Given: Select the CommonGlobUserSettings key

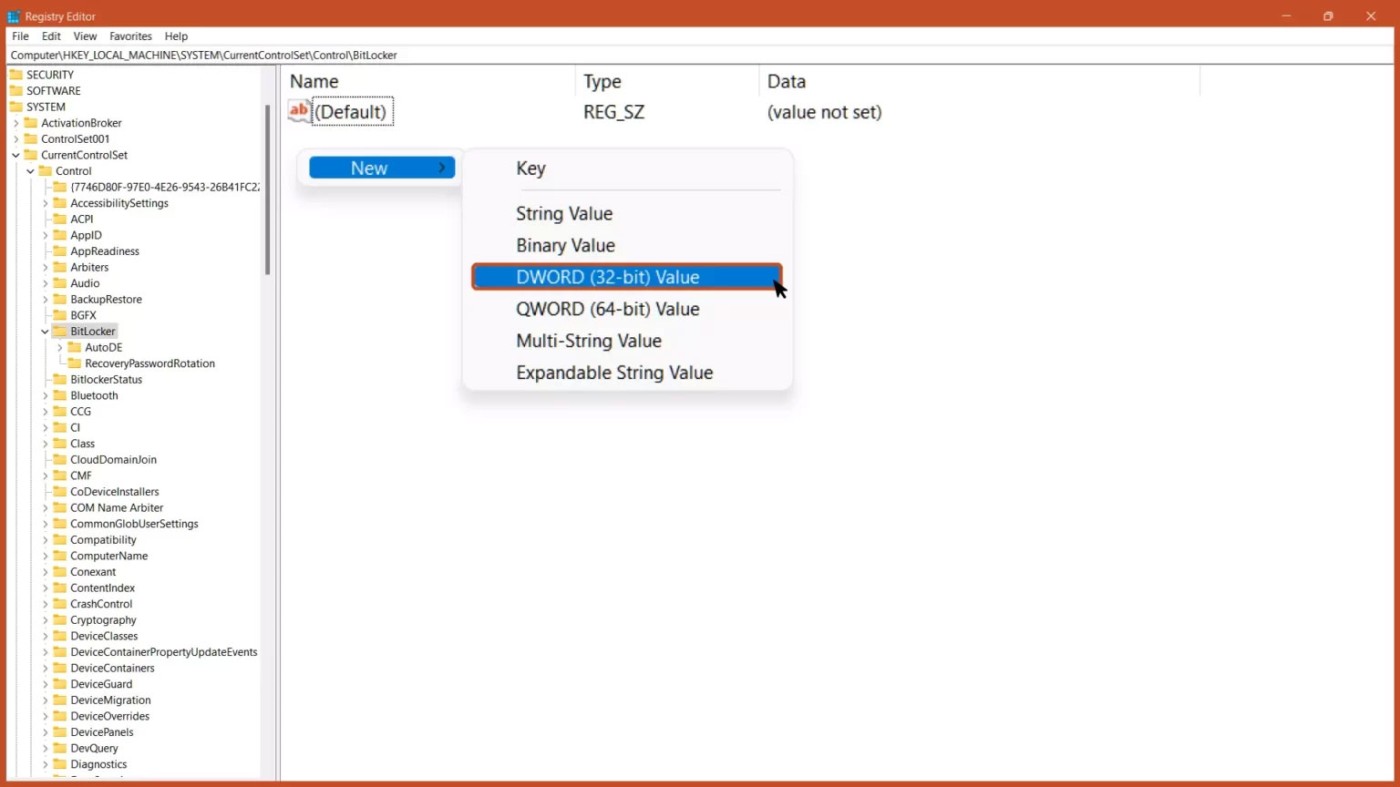Looking at the screenshot, I should (x=134, y=523).
